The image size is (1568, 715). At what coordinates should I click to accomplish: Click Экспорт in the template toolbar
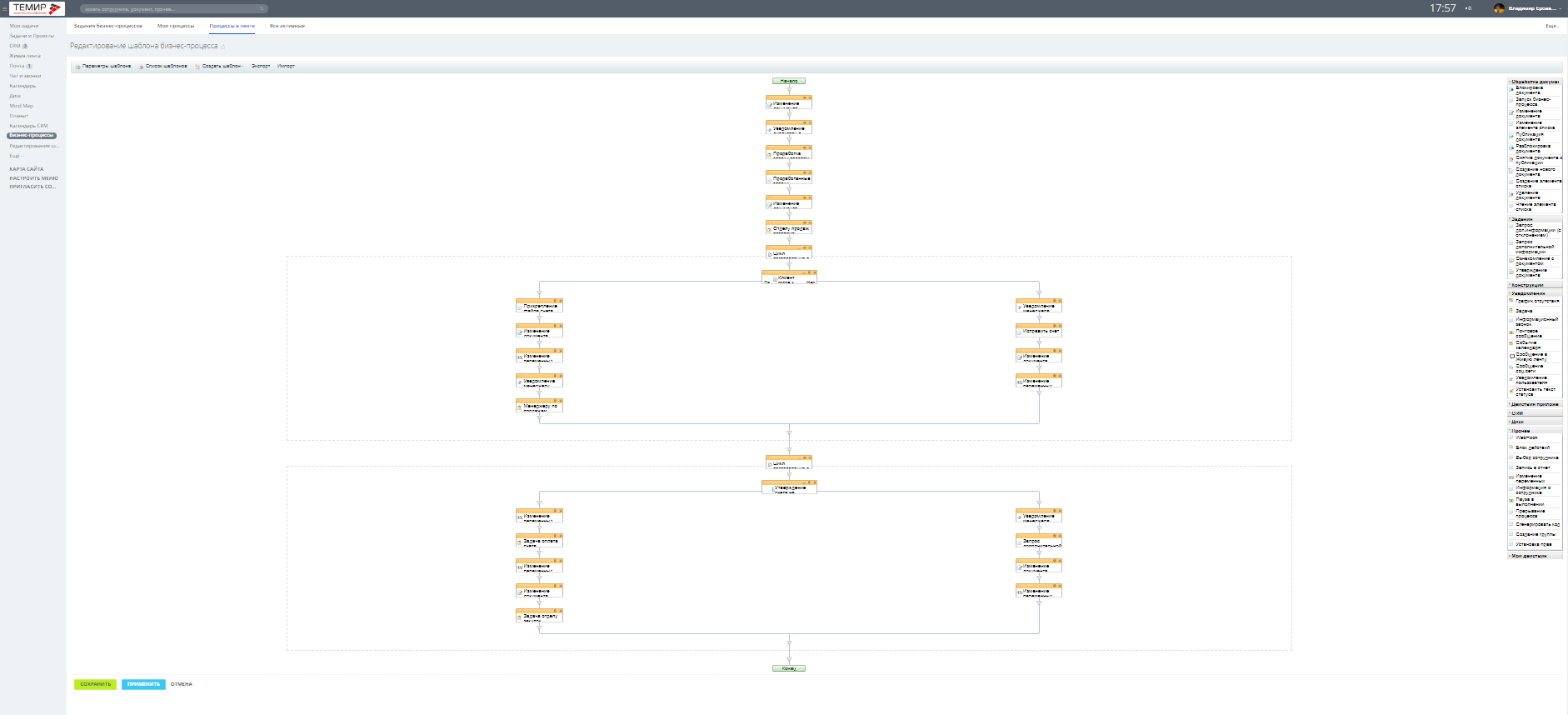point(261,66)
